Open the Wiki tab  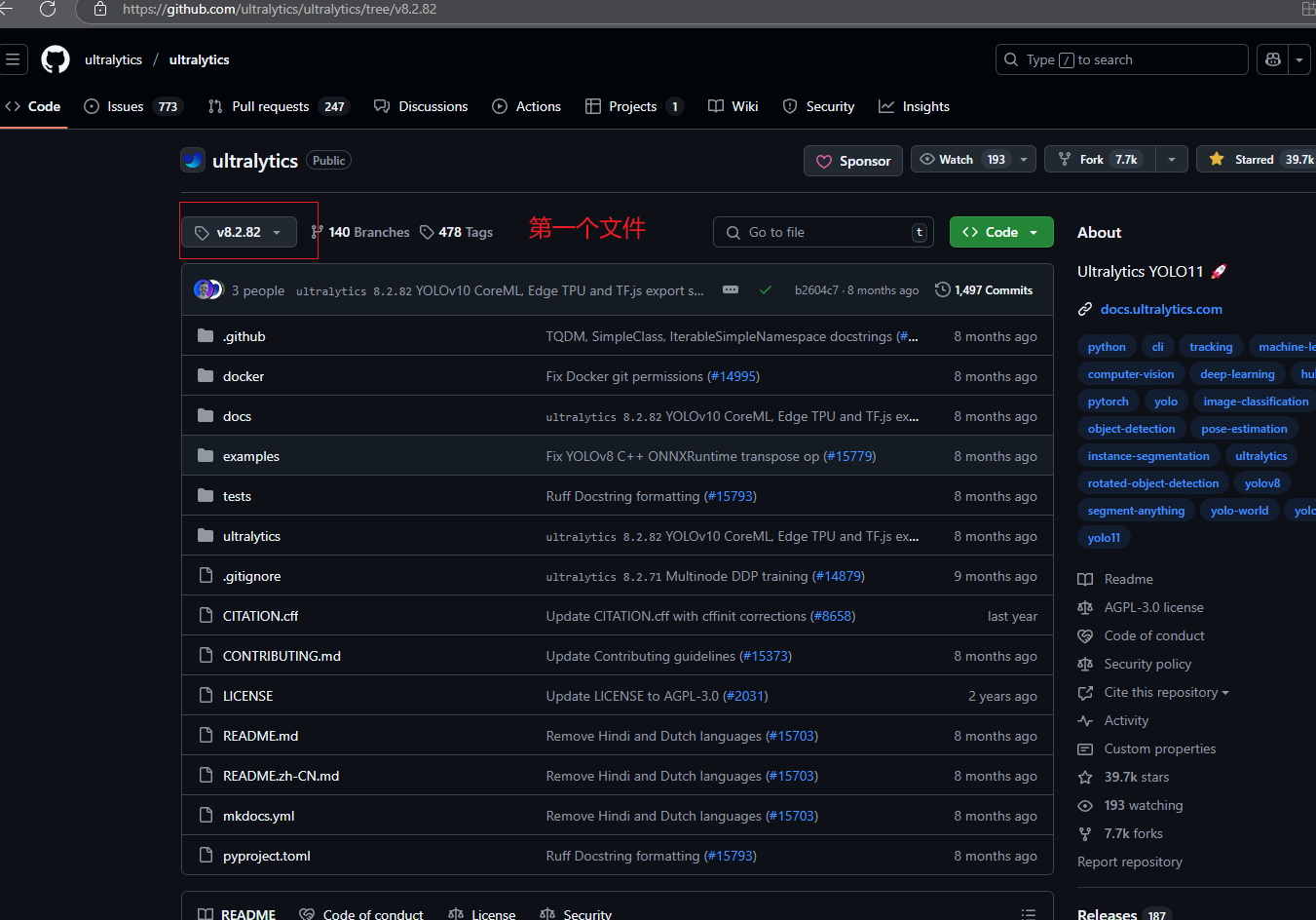pos(733,106)
